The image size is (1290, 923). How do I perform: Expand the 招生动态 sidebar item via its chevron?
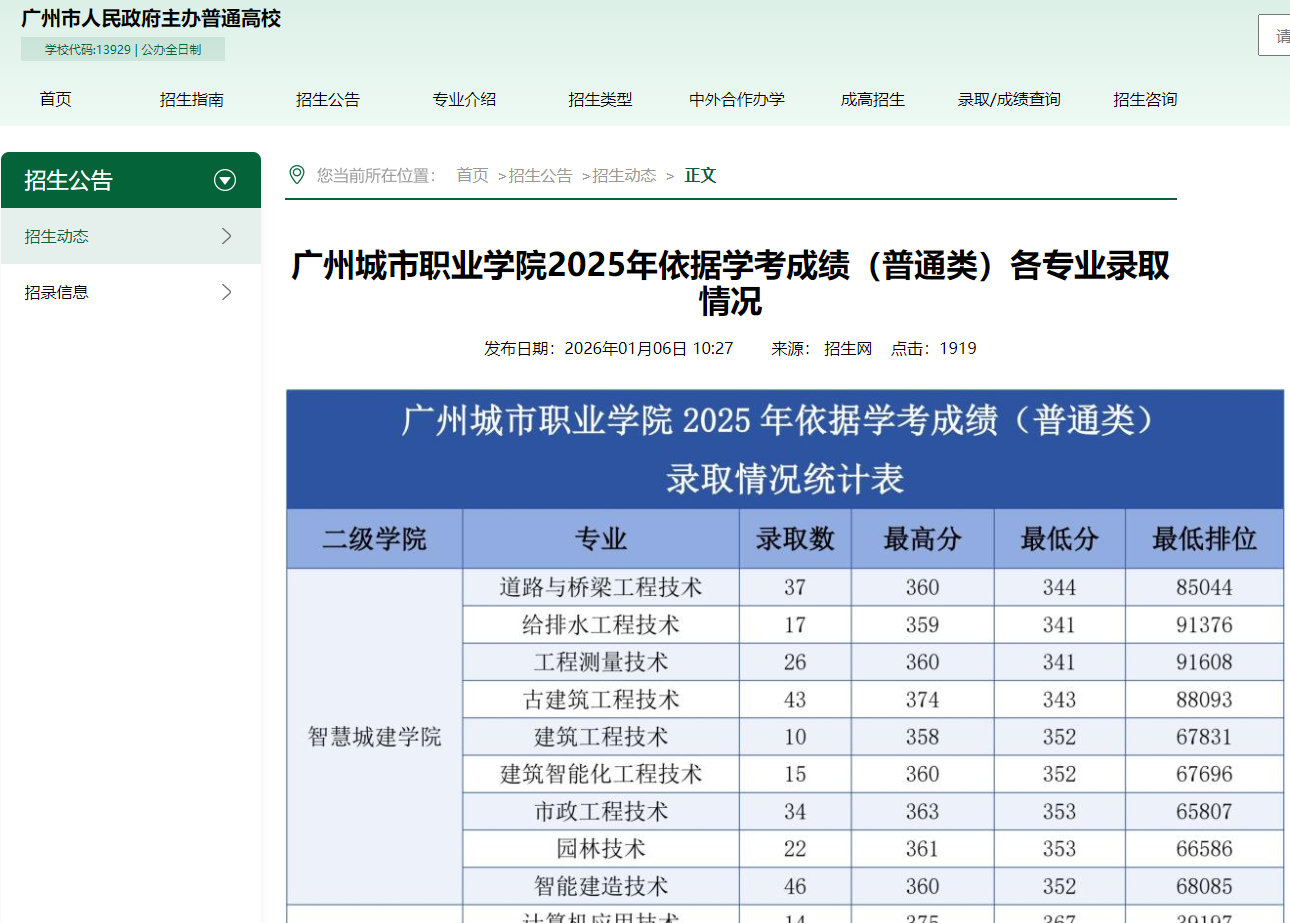229,236
